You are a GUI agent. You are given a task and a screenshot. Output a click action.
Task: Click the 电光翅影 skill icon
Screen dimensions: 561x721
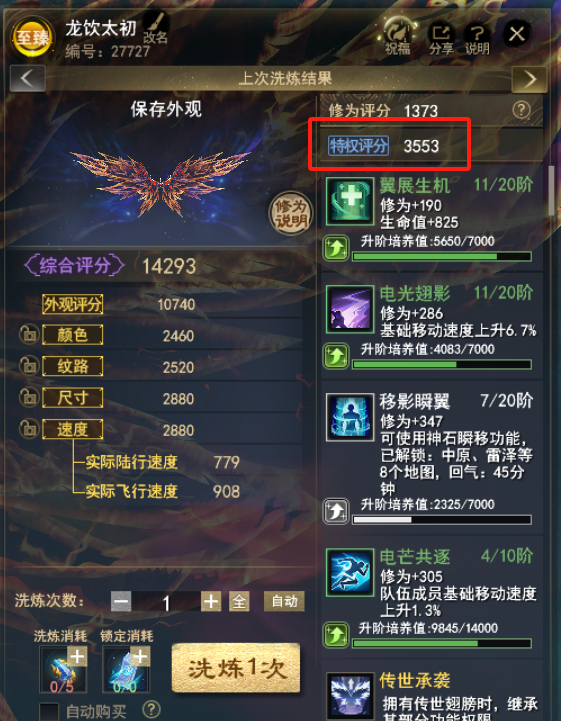coord(350,309)
